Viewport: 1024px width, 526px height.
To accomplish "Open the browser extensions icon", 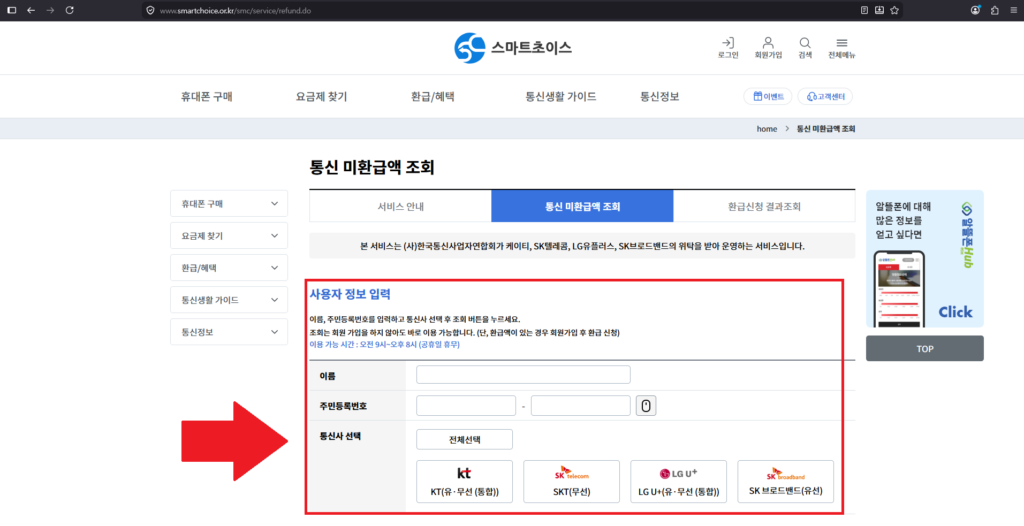I will tap(995, 10).
